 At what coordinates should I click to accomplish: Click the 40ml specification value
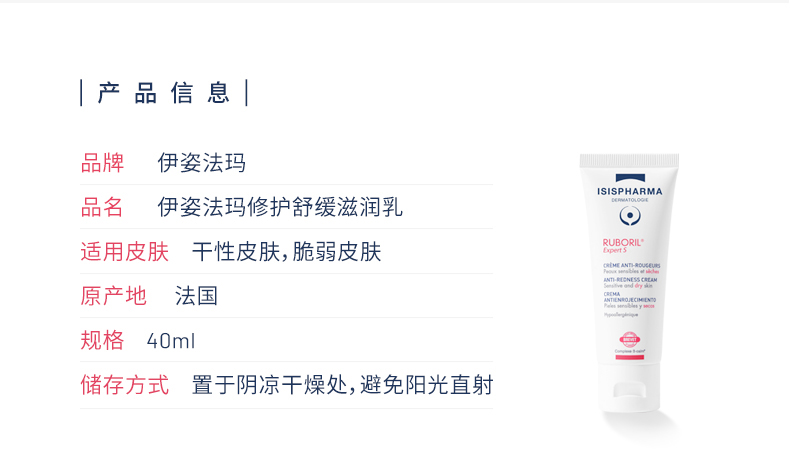(x=171, y=341)
